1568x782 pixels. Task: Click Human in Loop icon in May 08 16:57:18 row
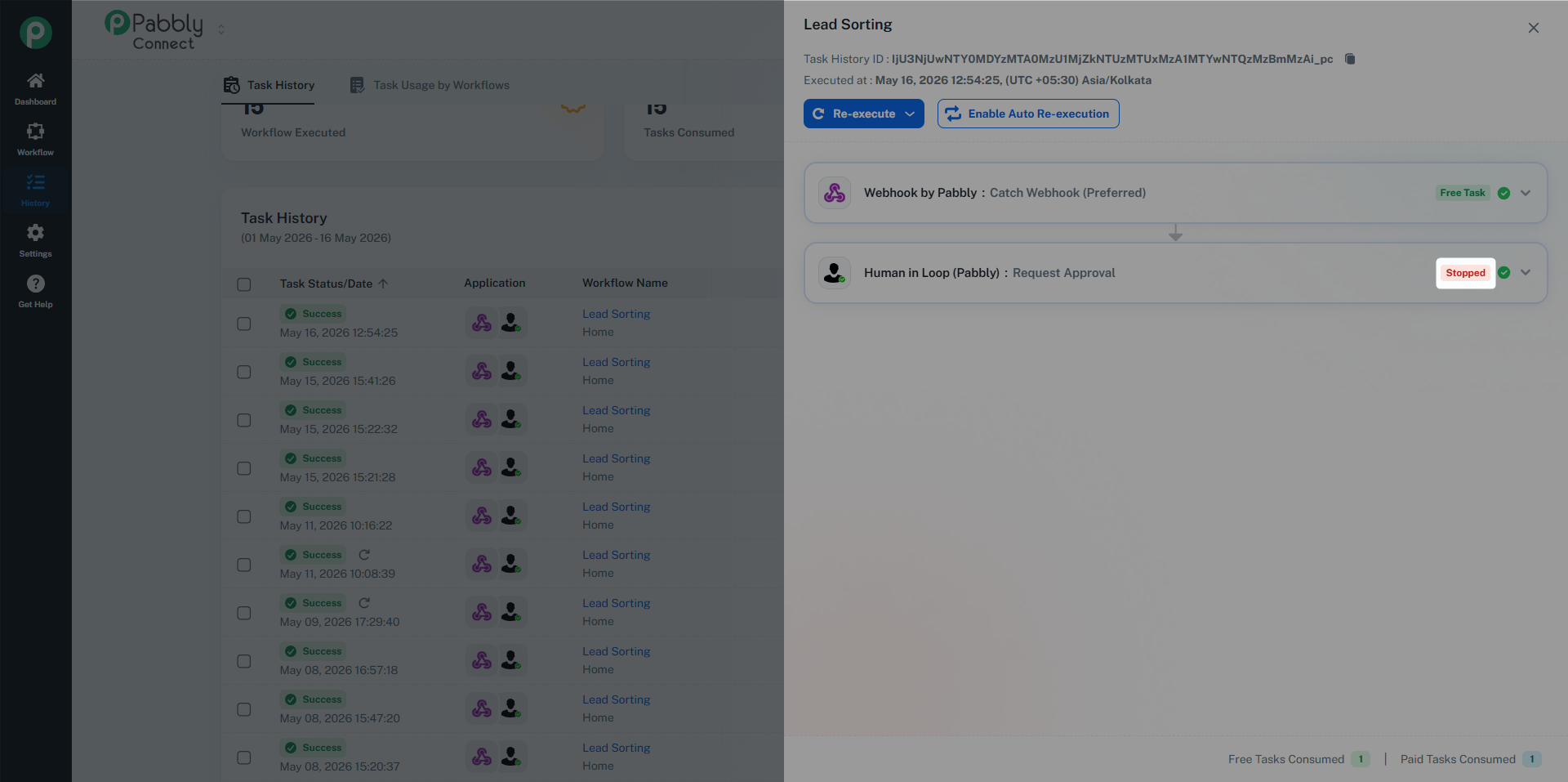point(511,660)
